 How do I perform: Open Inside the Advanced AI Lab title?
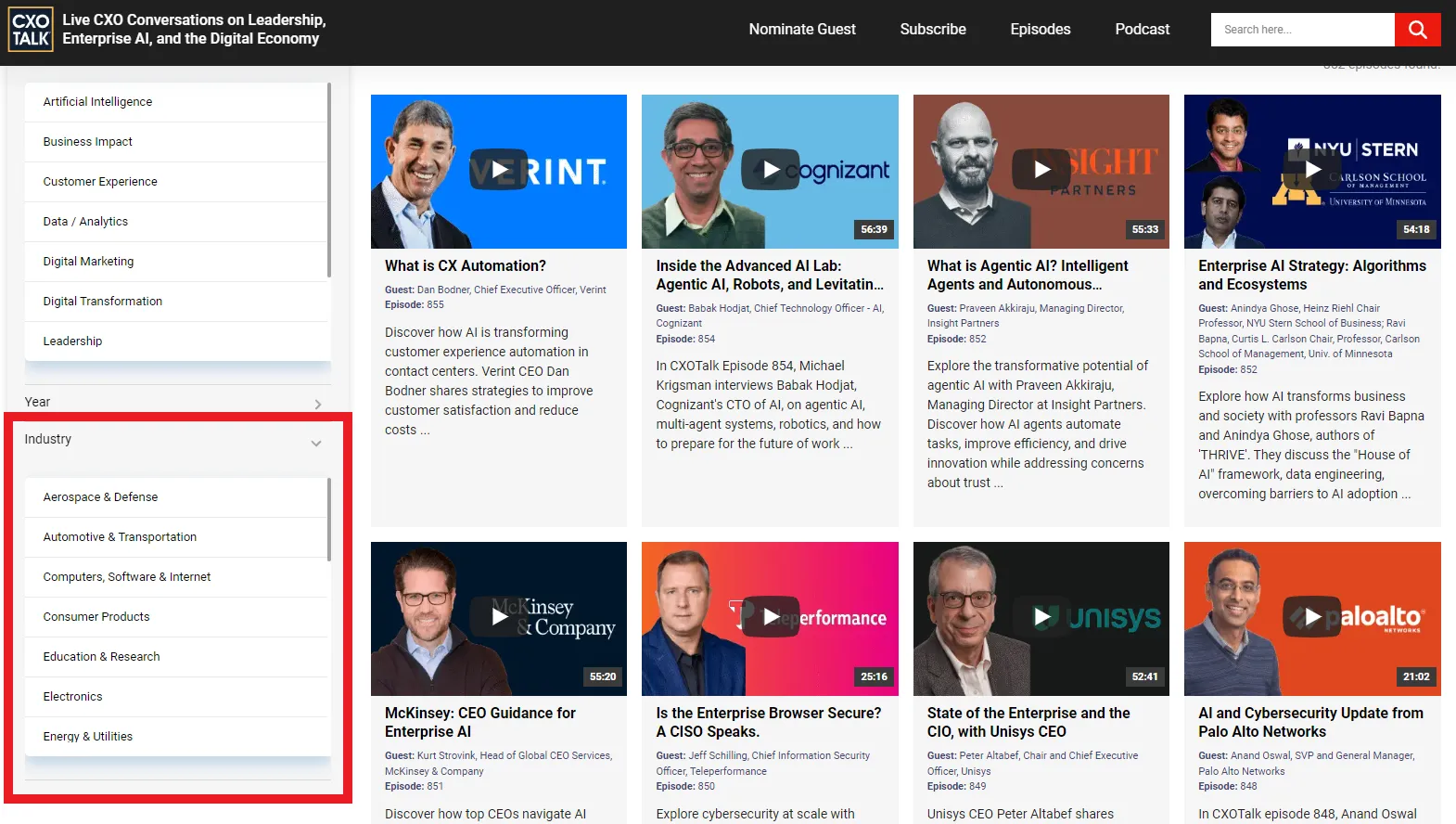click(x=770, y=276)
